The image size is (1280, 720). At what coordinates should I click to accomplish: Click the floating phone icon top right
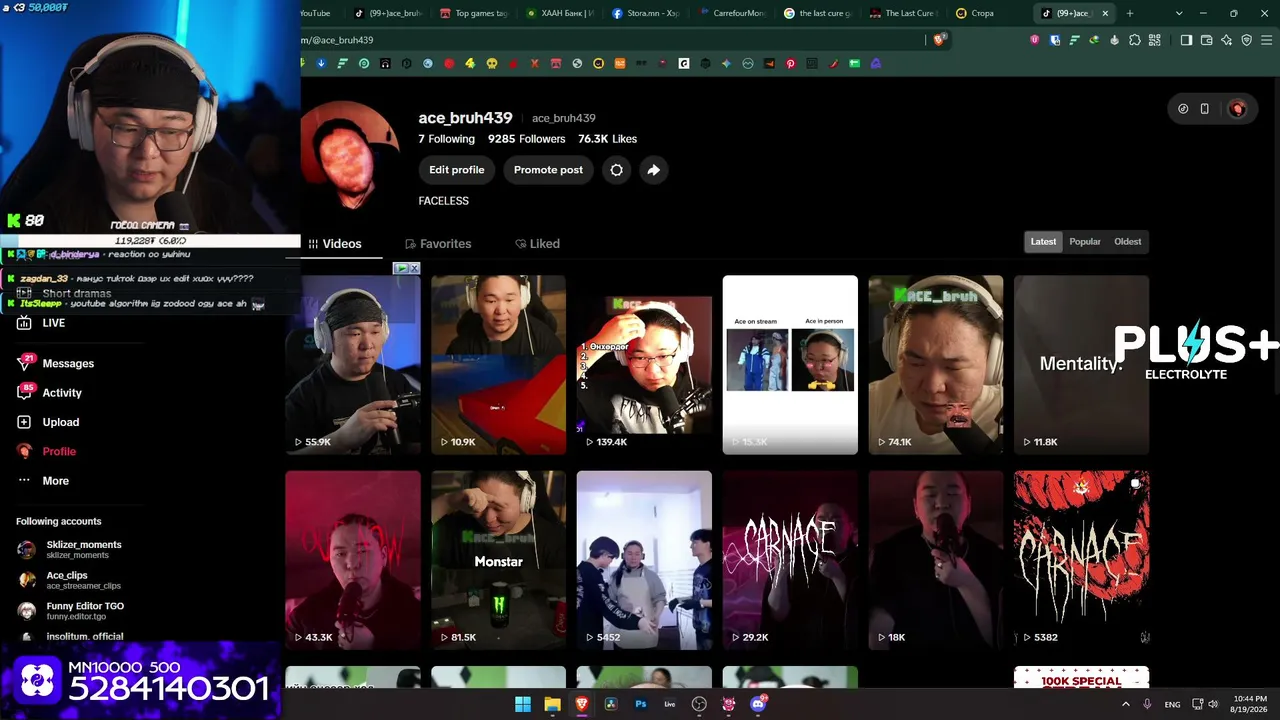[x=1205, y=109]
